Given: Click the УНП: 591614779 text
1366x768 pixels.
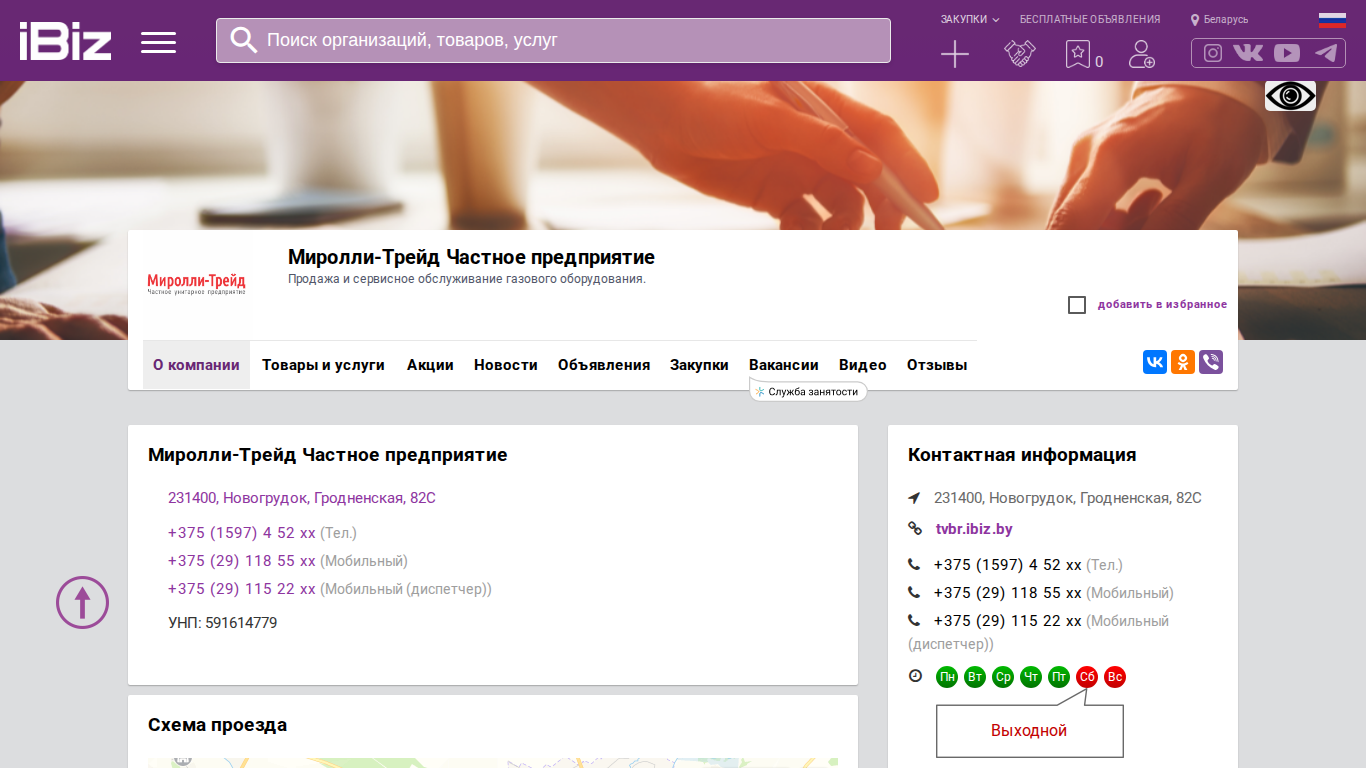Looking at the screenshot, I should click(223, 623).
